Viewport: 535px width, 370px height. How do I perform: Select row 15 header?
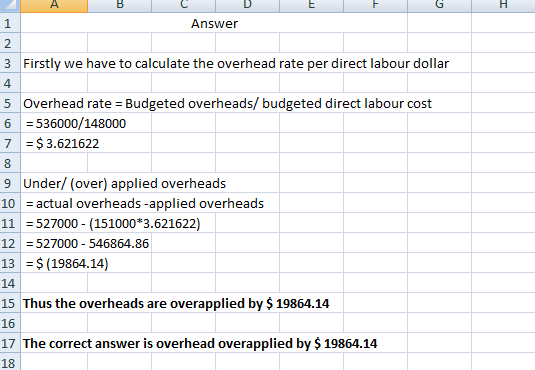coord(10,303)
